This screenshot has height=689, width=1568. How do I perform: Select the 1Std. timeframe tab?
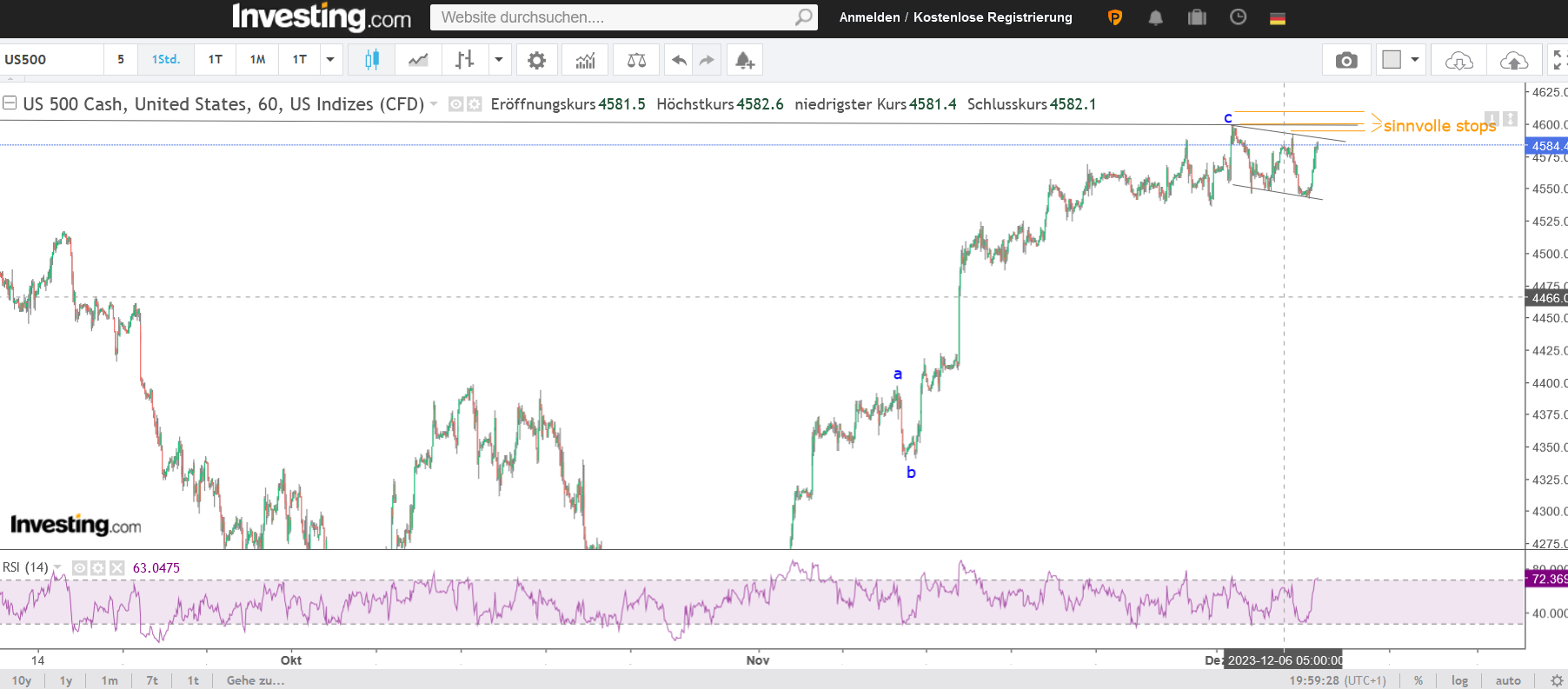point(166,60)
